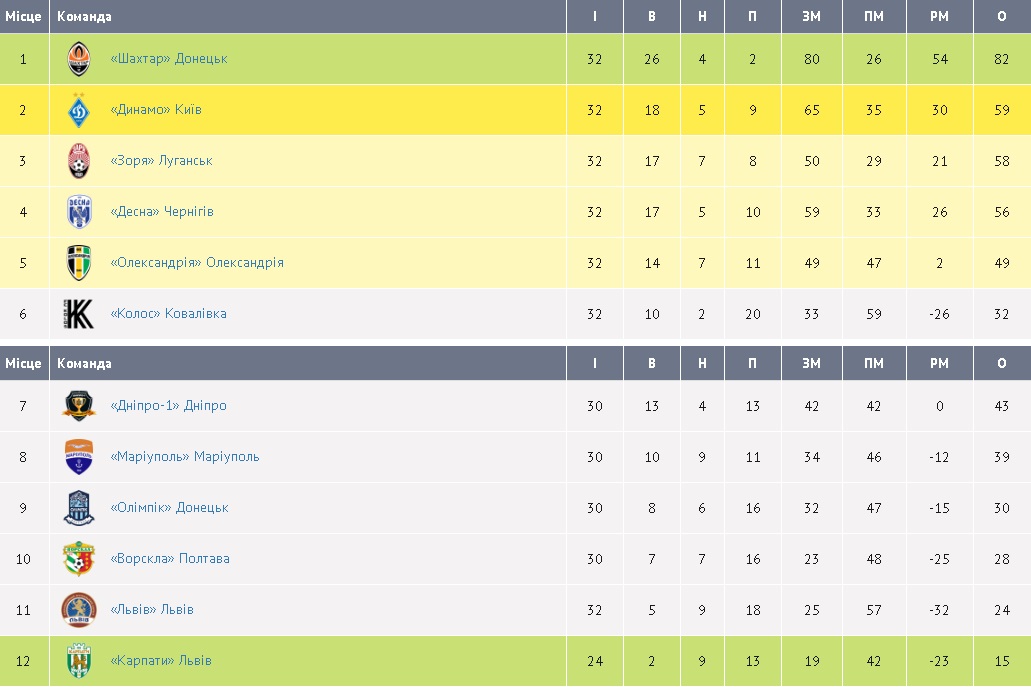Open the «Карпати» Львів link
1031x687 pixels.
click(161, 661)
